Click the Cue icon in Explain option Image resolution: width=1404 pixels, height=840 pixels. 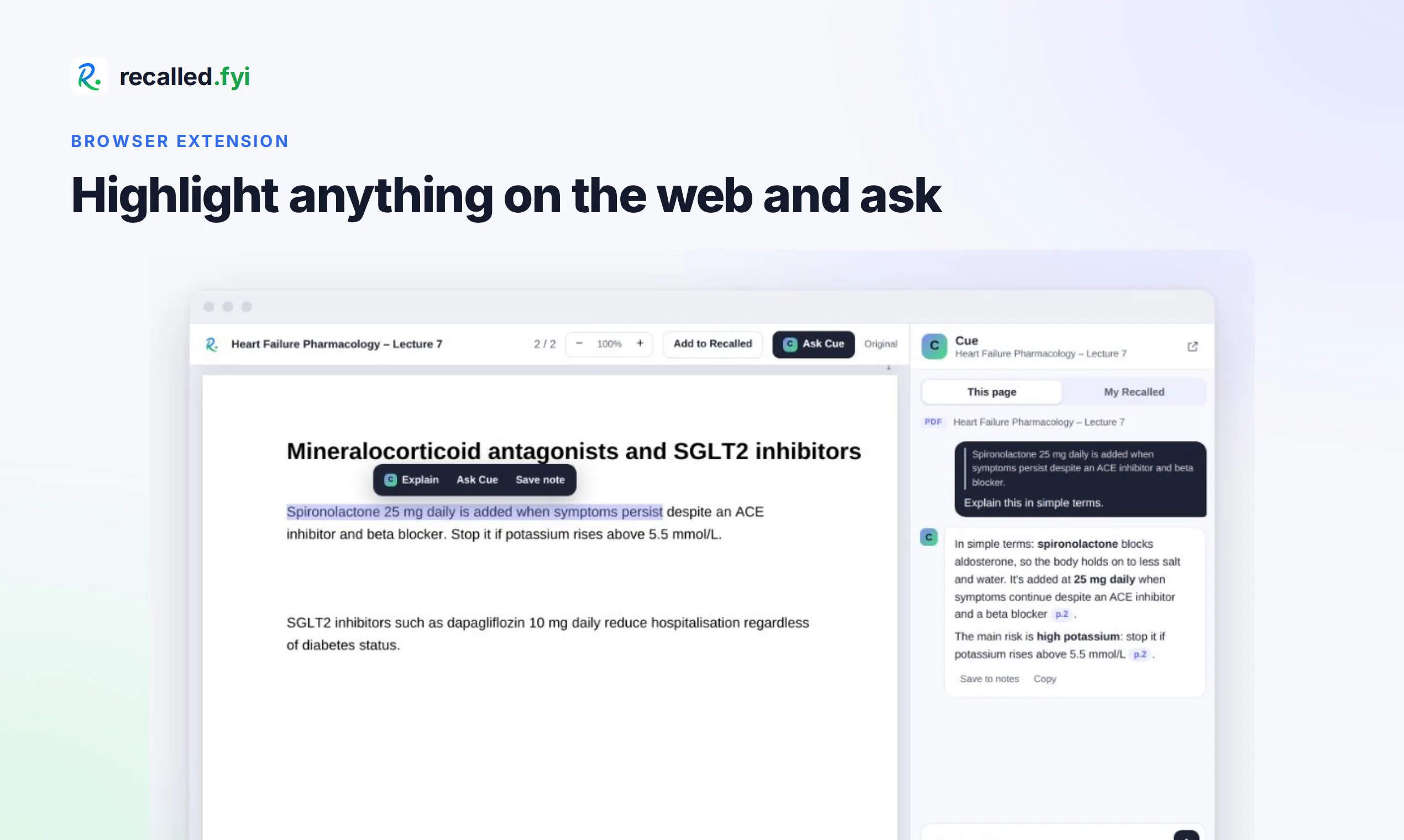tap(390, 480)
